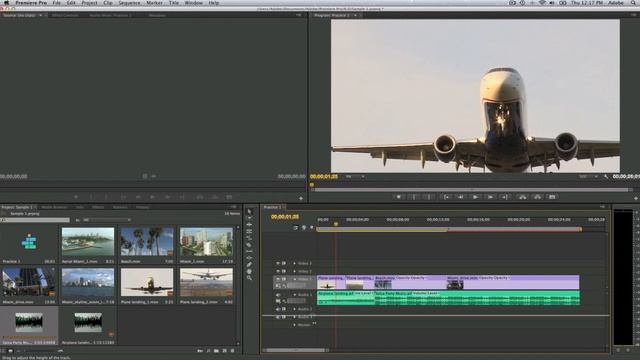Play the sequence in Program monitor
The image size is (640, 360).
(476, 197)
